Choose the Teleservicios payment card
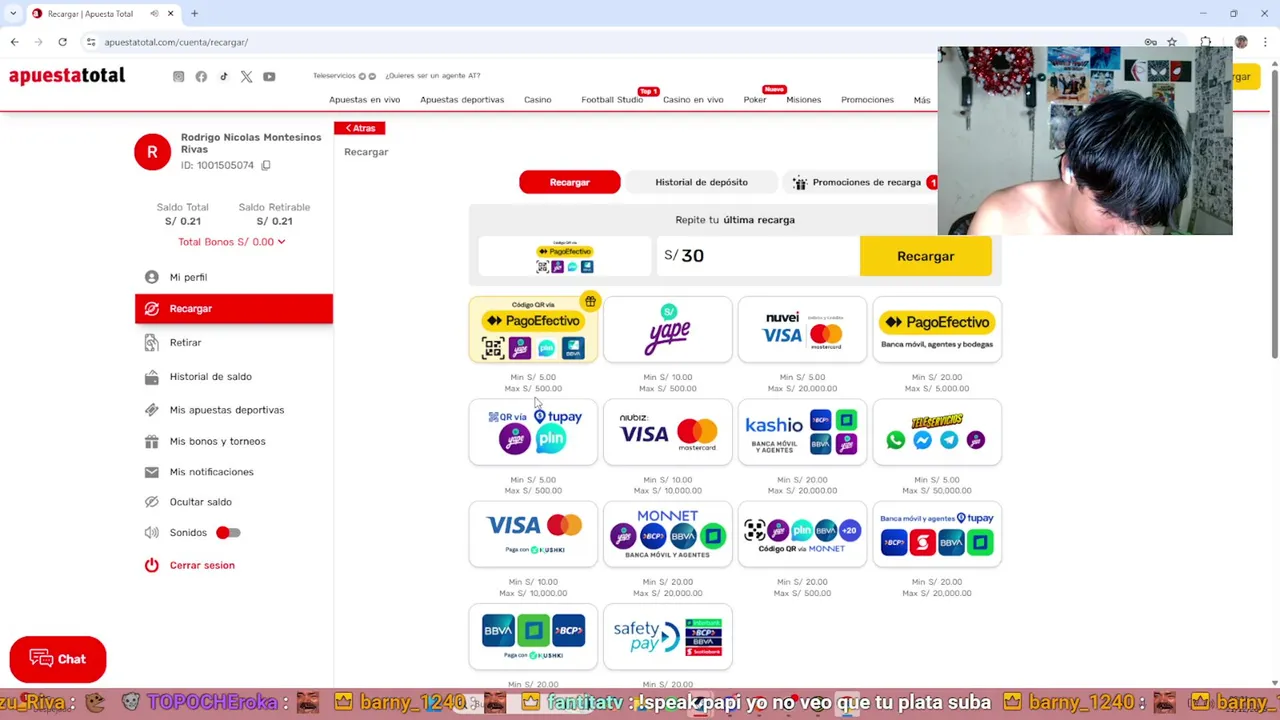Viewport: 1280px width, 720px height. coord(937,432)
